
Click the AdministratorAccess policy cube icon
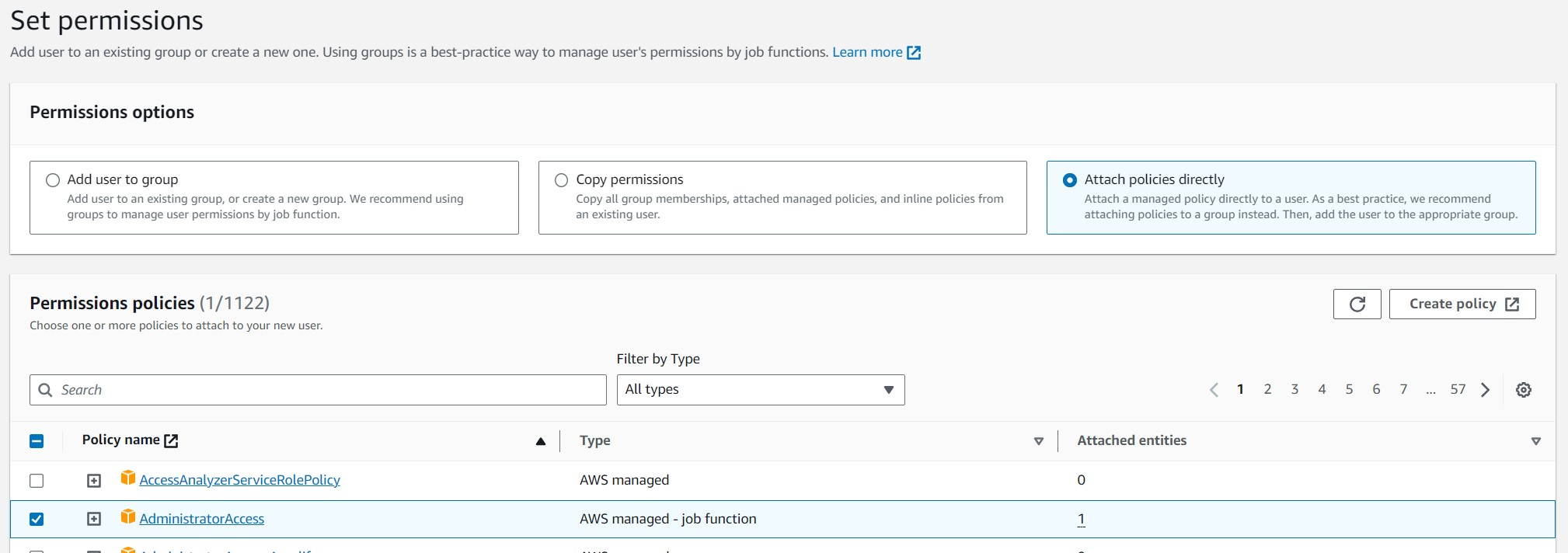[x=128, y=517]
